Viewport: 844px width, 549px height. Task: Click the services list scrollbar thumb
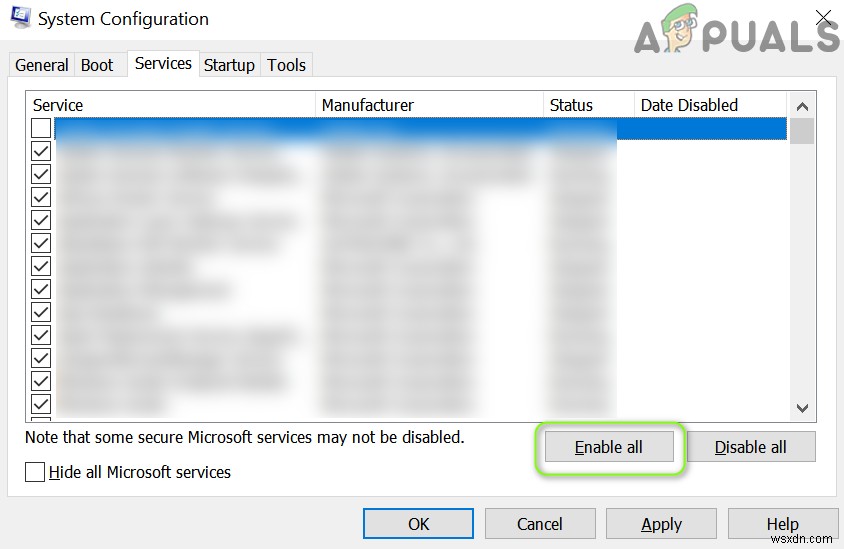802,131
